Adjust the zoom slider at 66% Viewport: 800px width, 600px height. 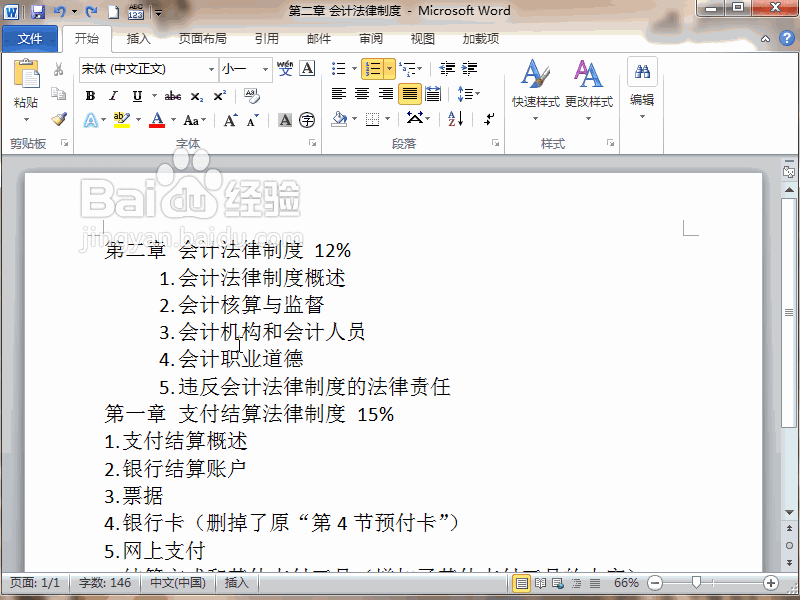coord(695,582)
